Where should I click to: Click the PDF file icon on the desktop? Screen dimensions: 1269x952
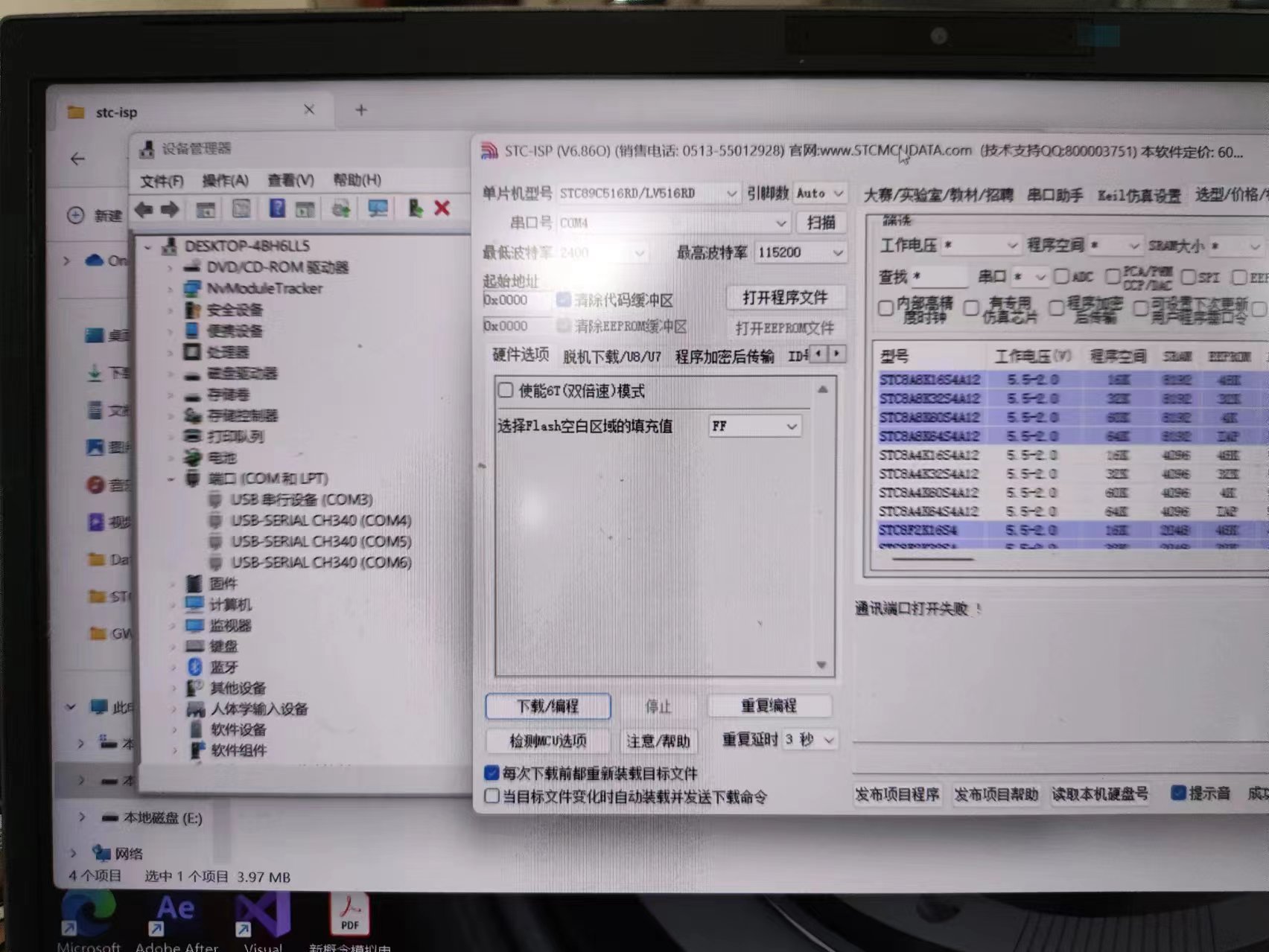[x=350, y=921]
